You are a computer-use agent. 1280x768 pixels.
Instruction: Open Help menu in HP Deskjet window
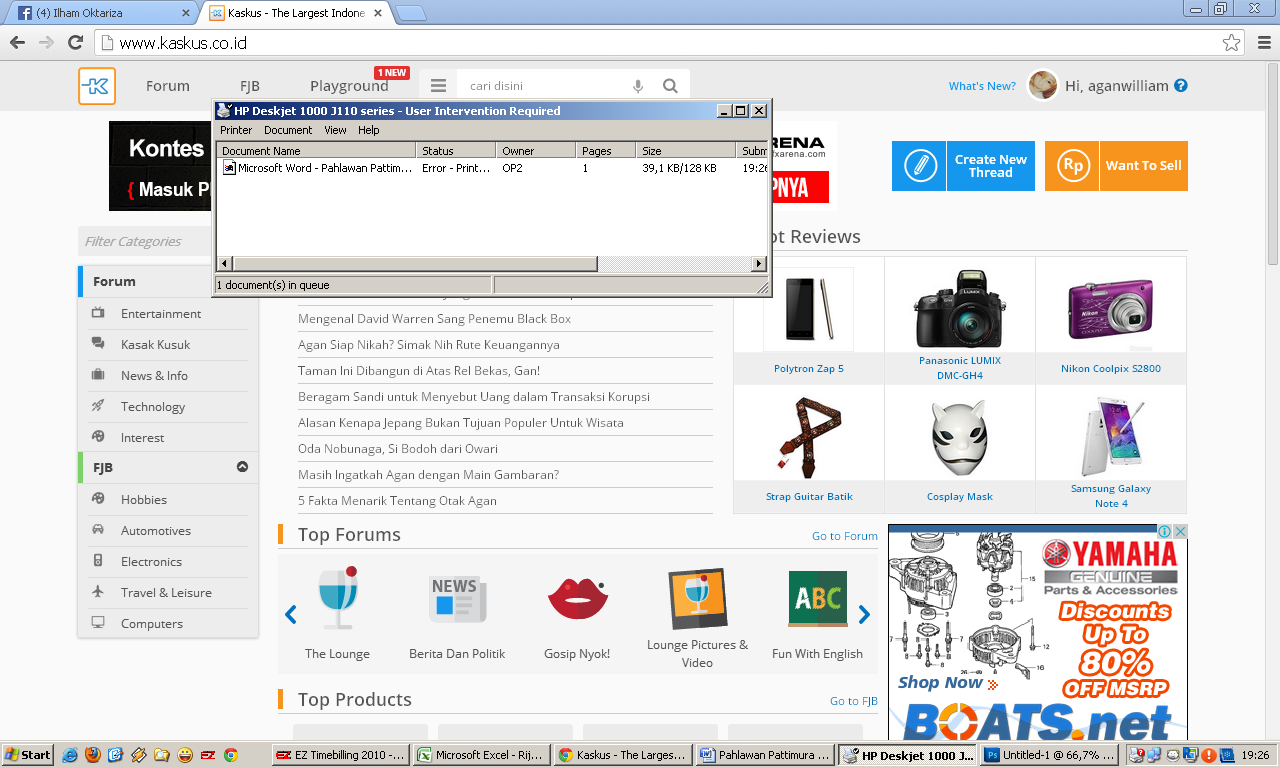(x=369, y=130)
